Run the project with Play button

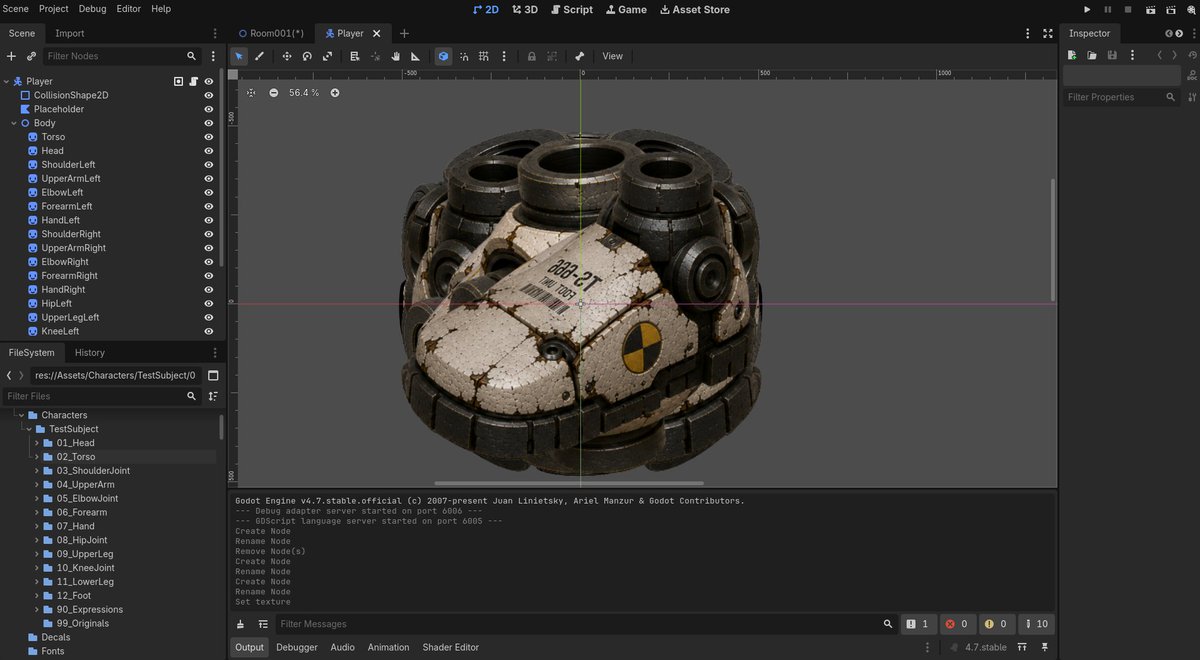click(x=1088, y=9)
